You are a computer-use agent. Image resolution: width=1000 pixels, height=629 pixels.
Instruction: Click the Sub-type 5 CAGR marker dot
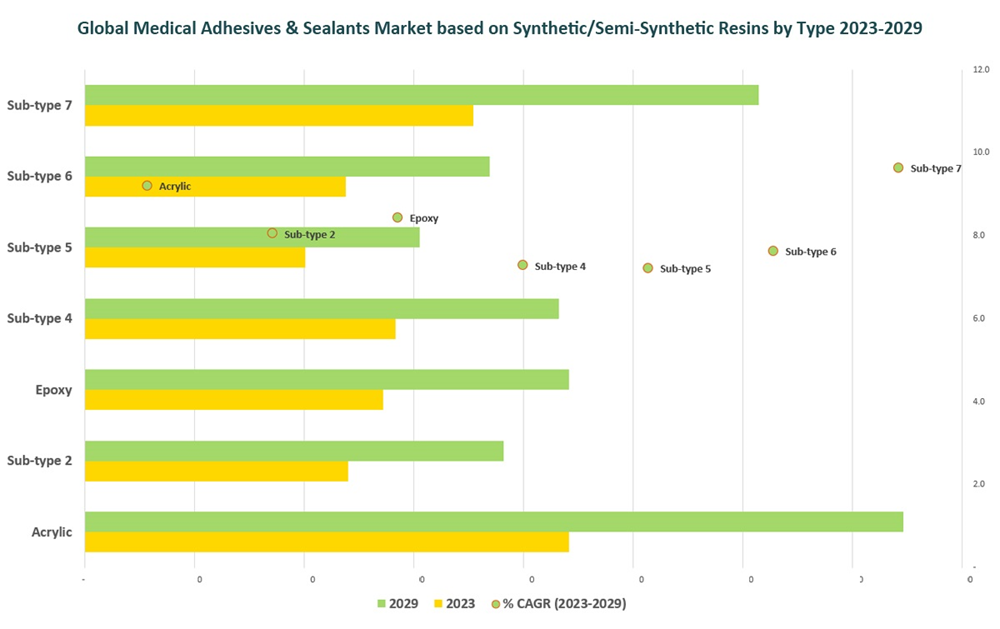pos(648,268)
